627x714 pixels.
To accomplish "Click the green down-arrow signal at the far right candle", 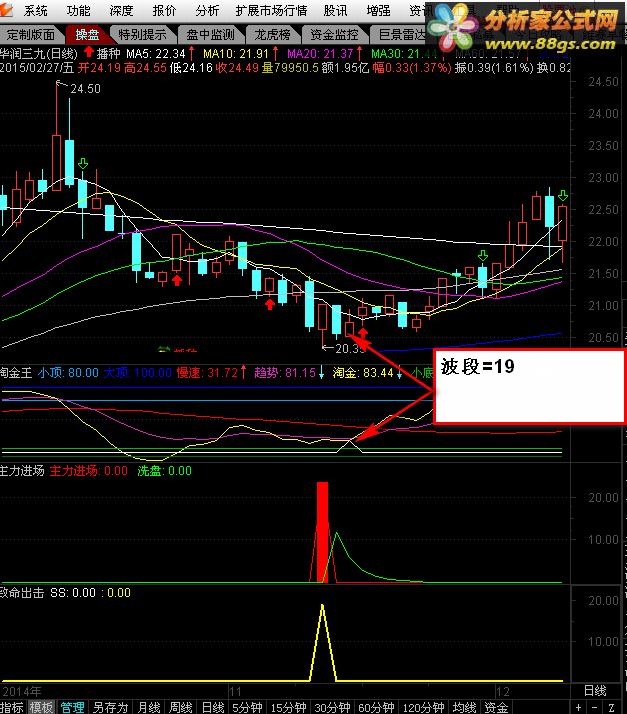I will (563, 196).
